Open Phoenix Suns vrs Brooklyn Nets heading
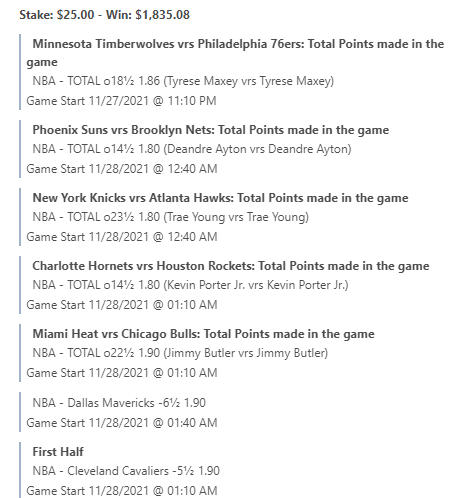Screen dimensions: 460x498 pyautogui.click(x=211, y=130)
